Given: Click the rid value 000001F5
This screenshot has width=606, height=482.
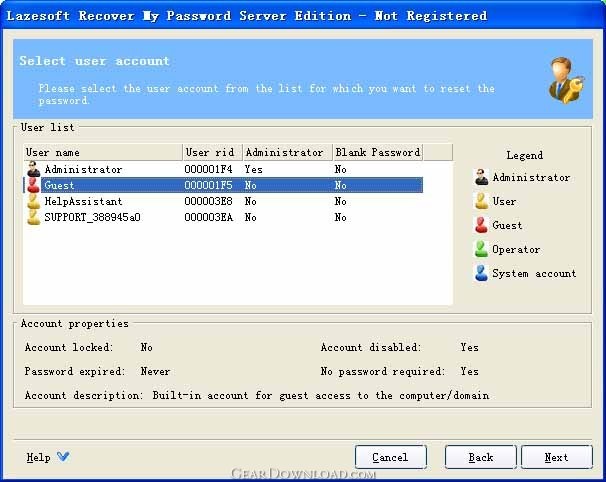Looking at the screenshot, I should (x=208, y=185).
